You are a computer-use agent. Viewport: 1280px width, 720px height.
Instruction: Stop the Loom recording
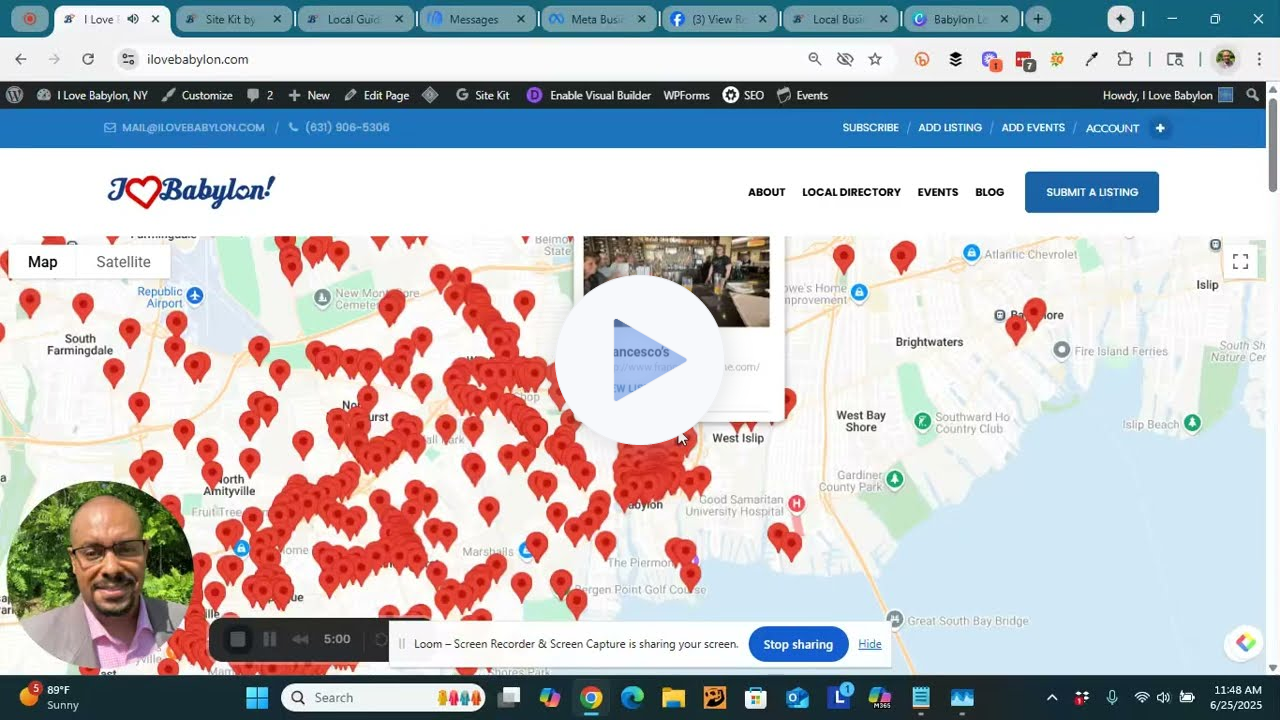coord(238,639)
